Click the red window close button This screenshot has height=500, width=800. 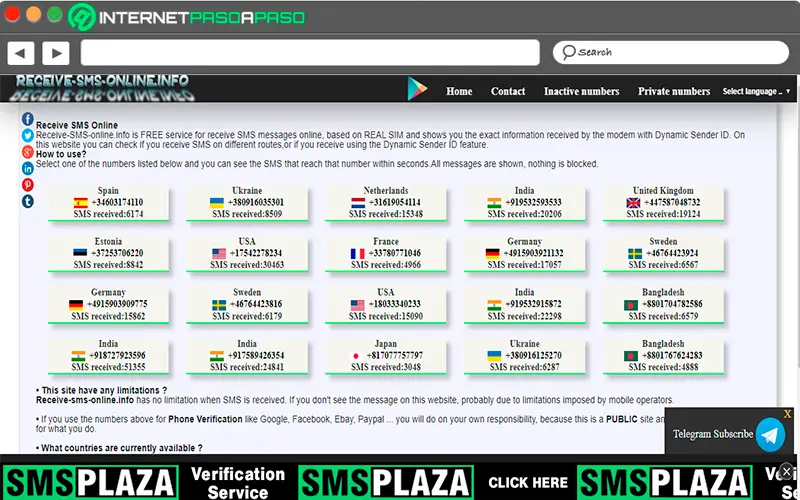point(12,14)
